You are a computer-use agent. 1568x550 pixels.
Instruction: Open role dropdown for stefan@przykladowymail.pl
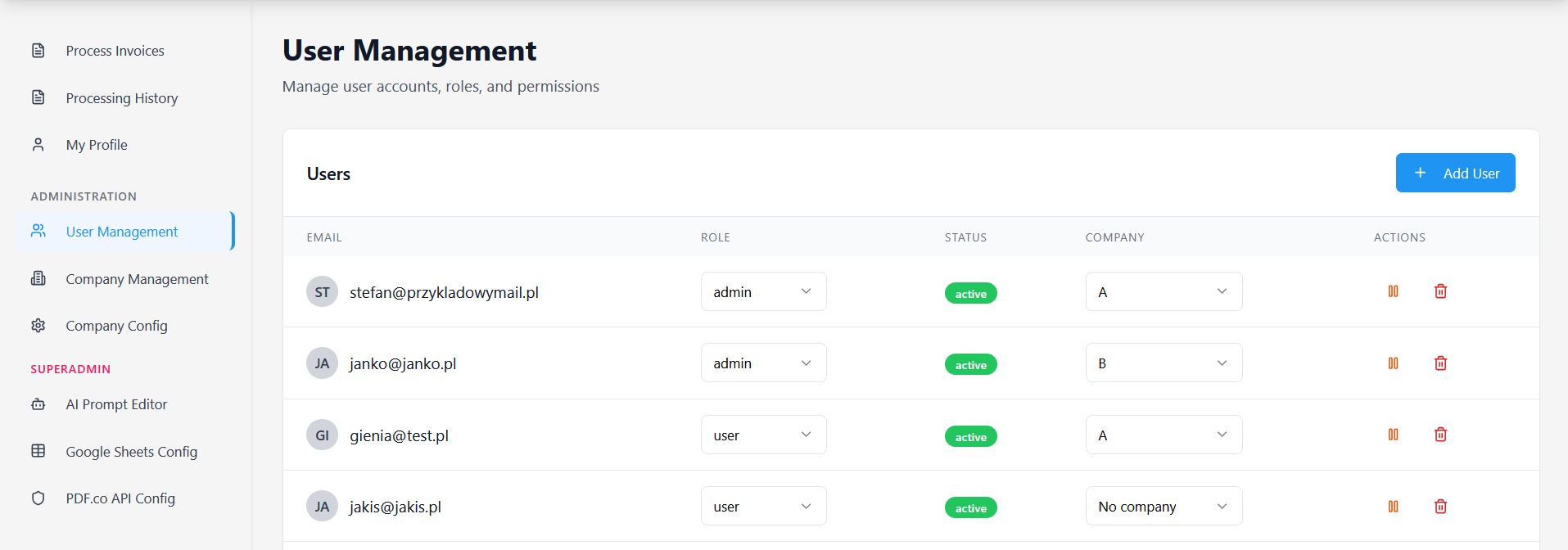click(763, 292)
